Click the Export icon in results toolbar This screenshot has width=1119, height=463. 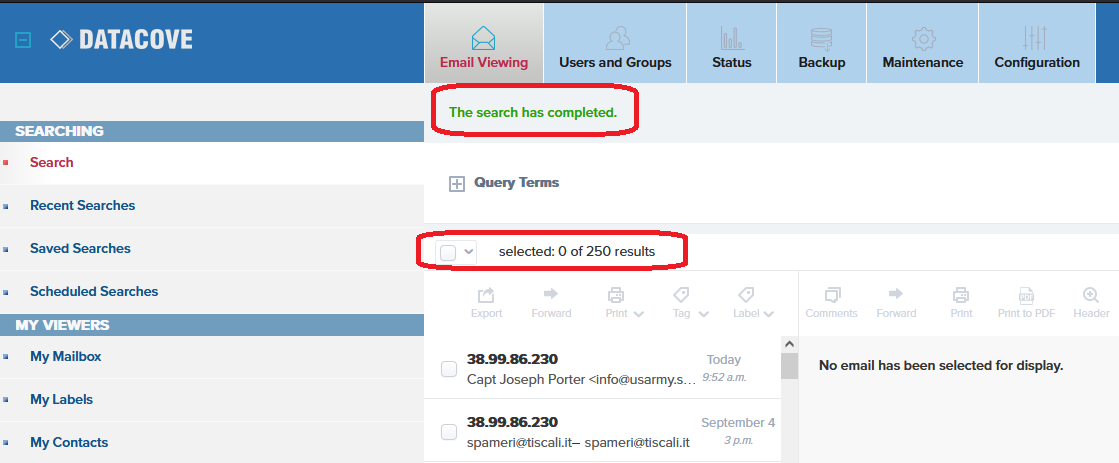click(x=486, y=295)
